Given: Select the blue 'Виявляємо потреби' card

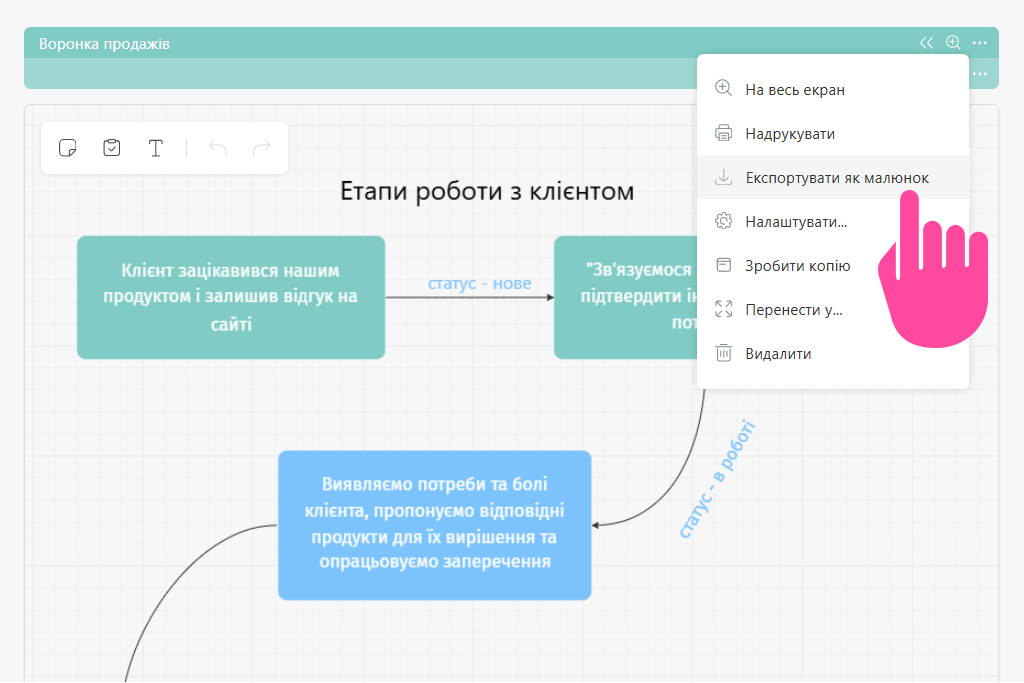Looking at the screenshot, I should point(435,525).
